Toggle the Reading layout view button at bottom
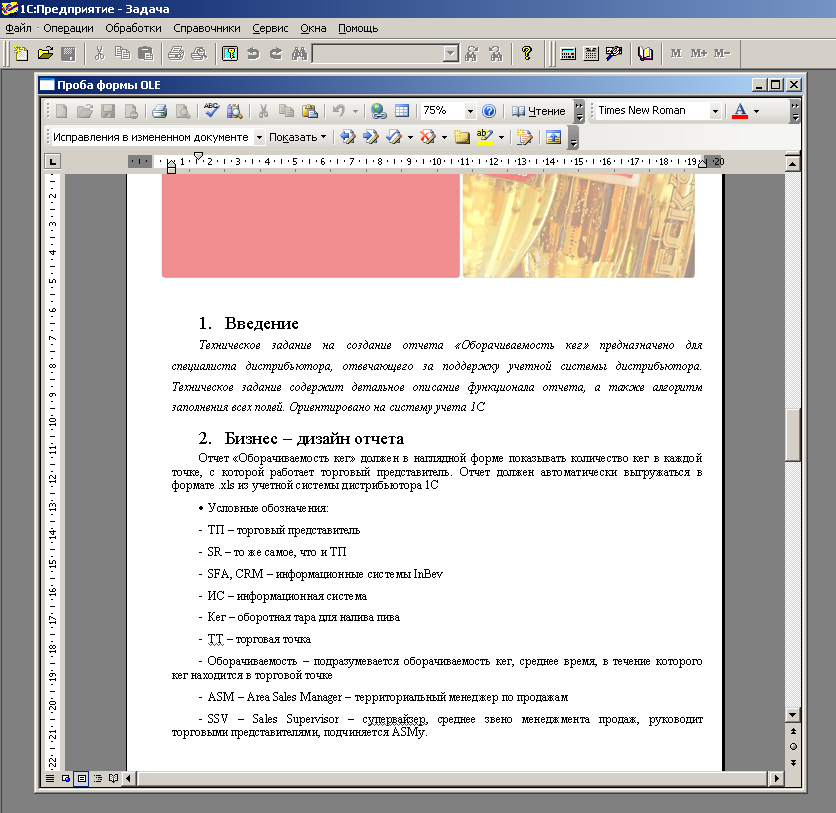The height and width of the screenshot is (813, 836). 113,777
